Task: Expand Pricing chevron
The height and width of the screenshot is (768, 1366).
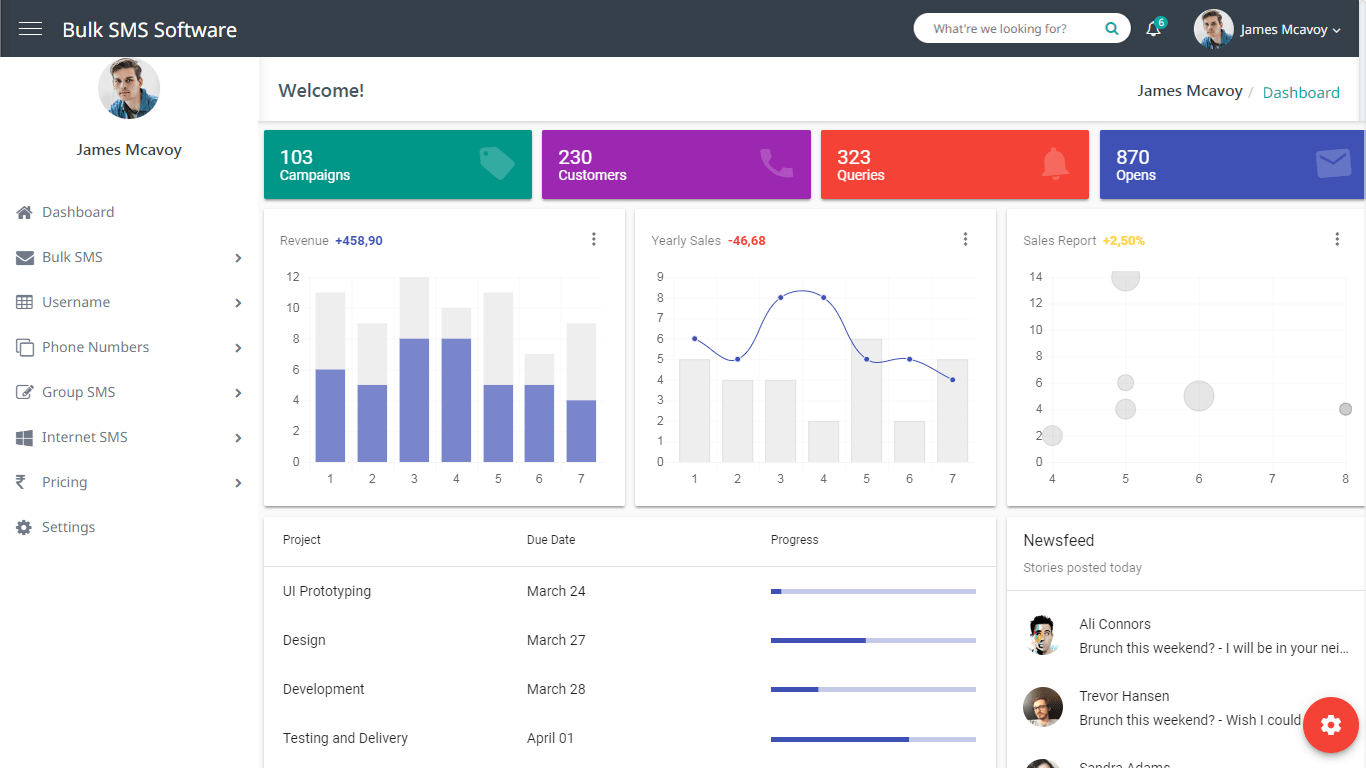Action: click(x=238, y=483)
